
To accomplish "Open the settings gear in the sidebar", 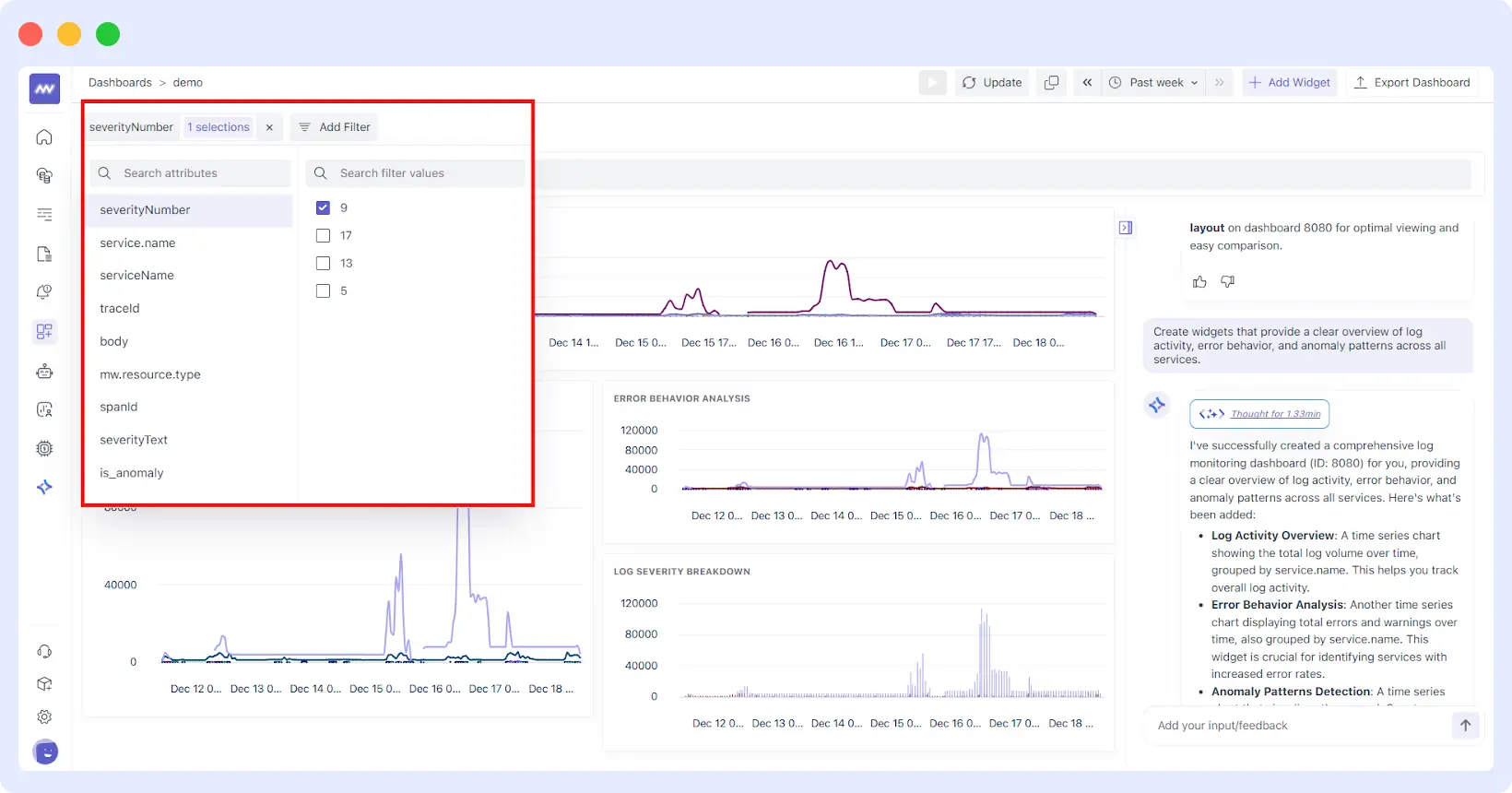I will pyautogui.click(x=44, y=716).
